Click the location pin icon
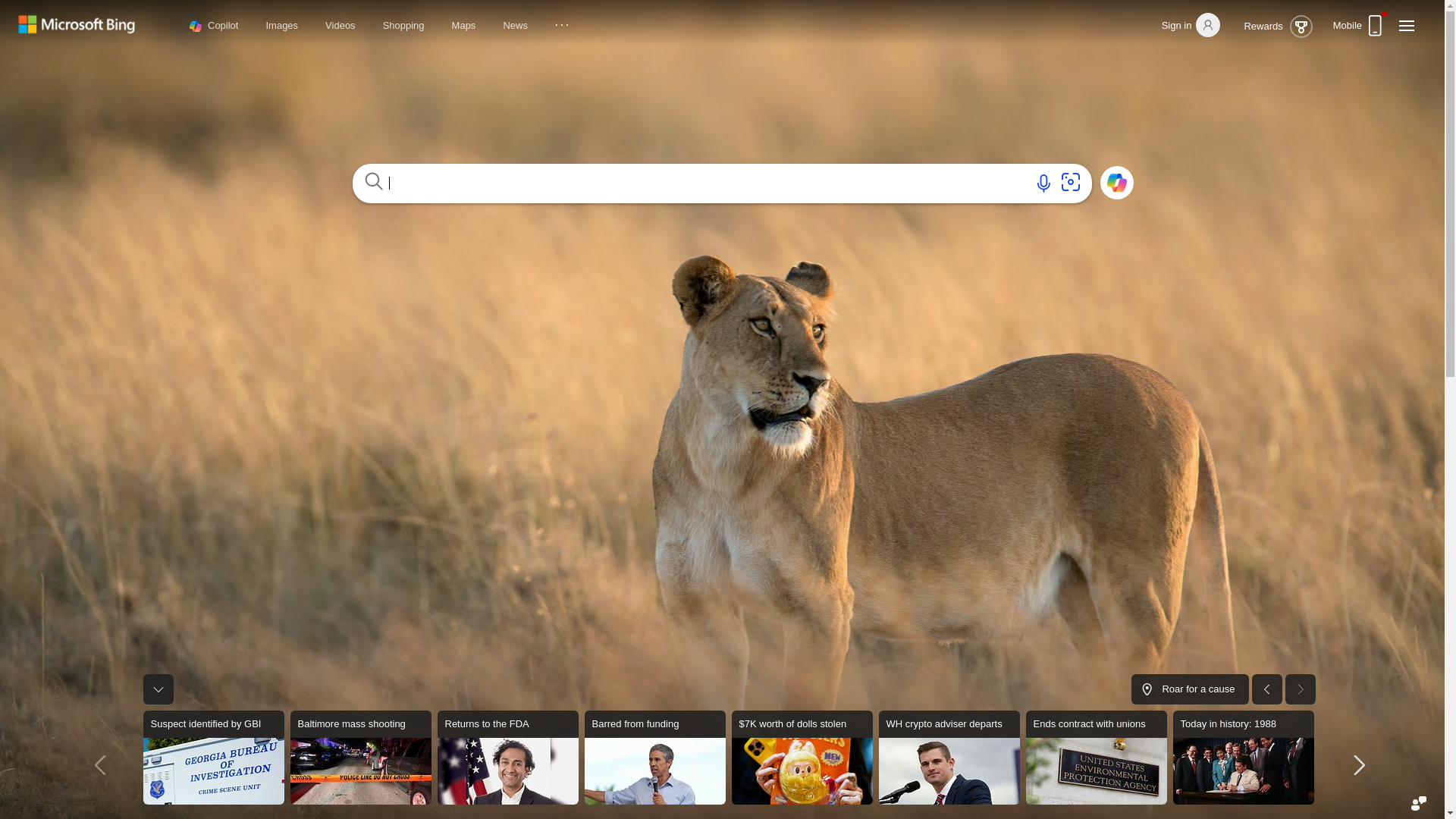The width and height of the screenshot is (1456, 819). tap(1147, 690)
